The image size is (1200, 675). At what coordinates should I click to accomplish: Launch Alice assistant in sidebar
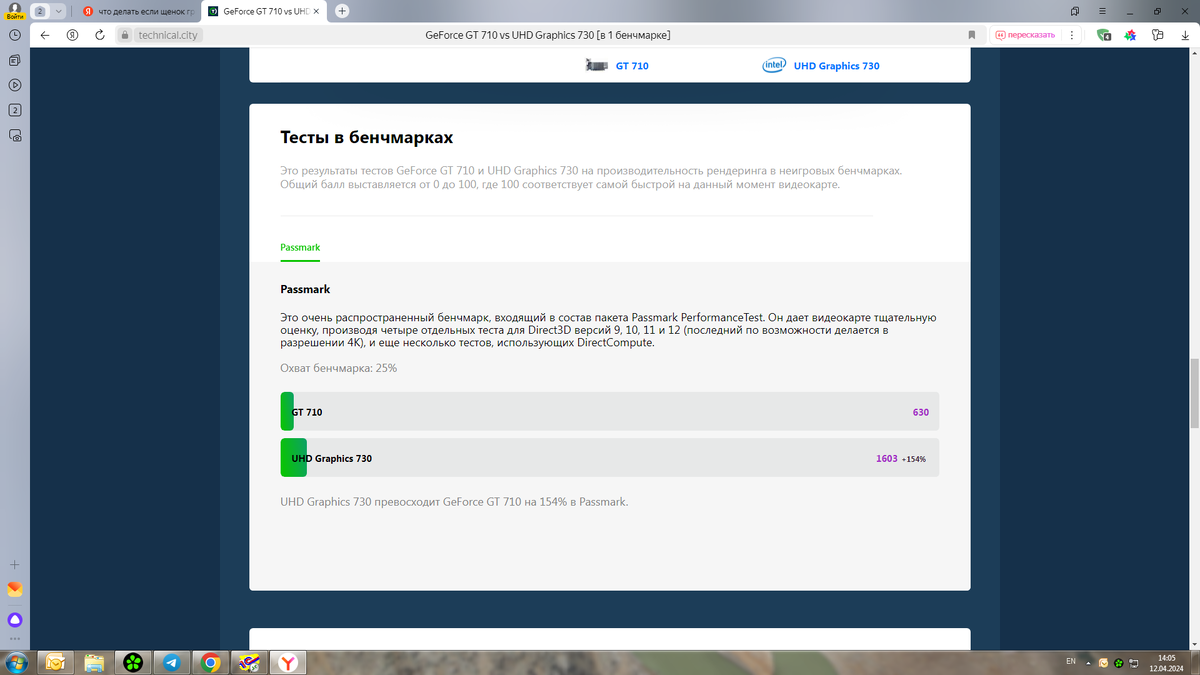tap(15, 620)
